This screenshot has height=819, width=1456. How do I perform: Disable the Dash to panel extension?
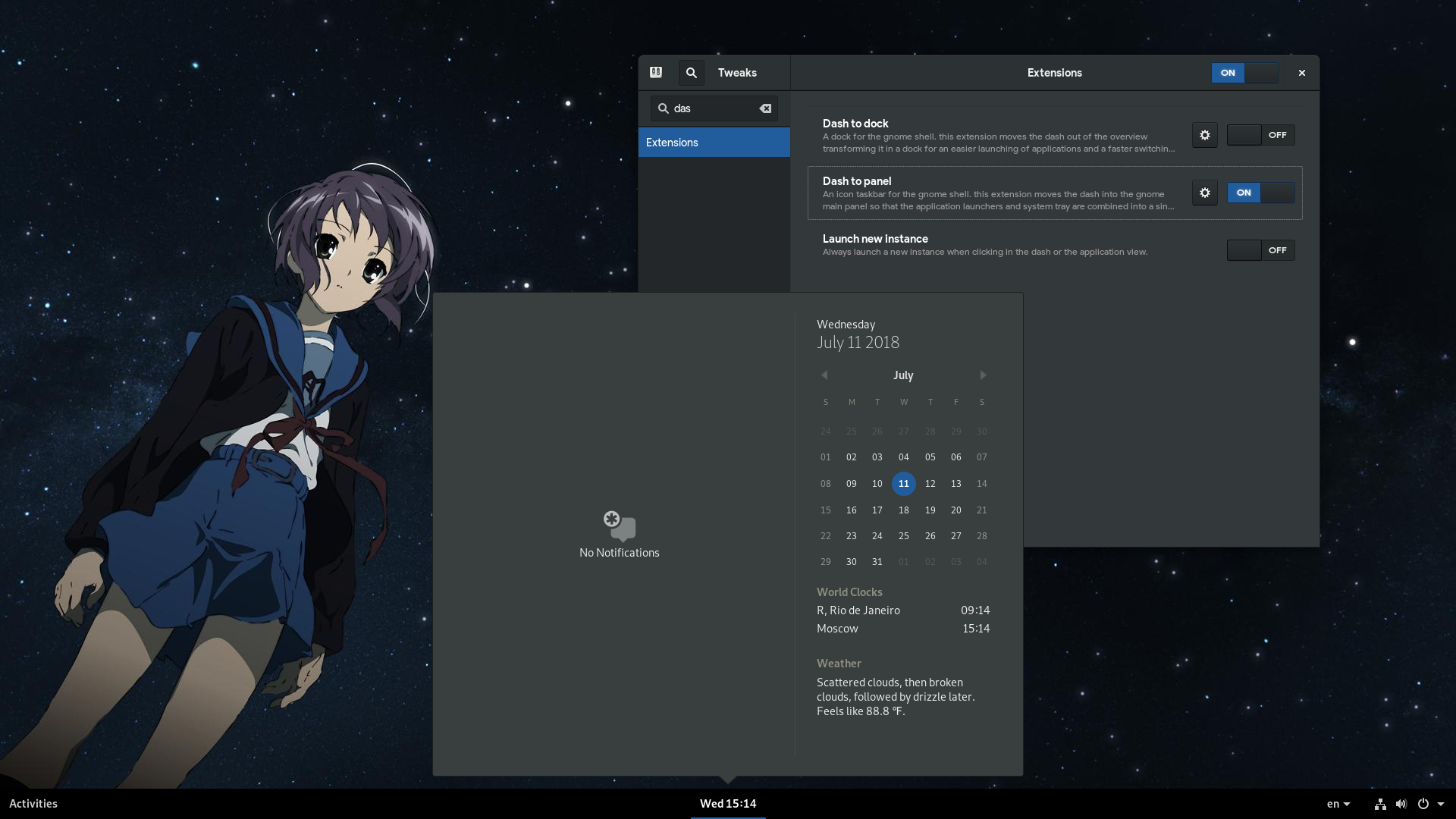coord(1260,193)
